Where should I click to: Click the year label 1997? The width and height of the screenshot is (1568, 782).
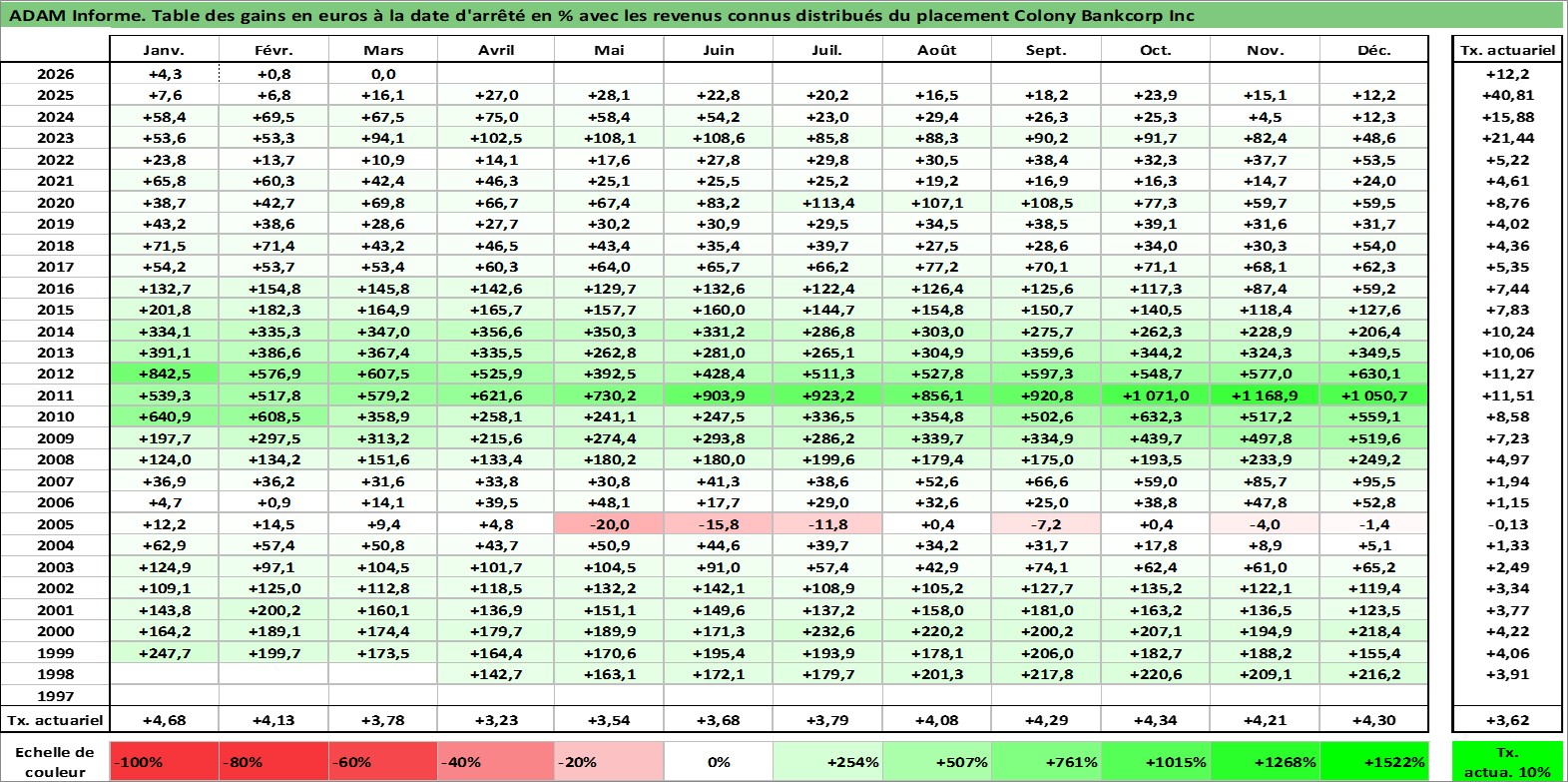pyautogui.click(x=56, y=696)
